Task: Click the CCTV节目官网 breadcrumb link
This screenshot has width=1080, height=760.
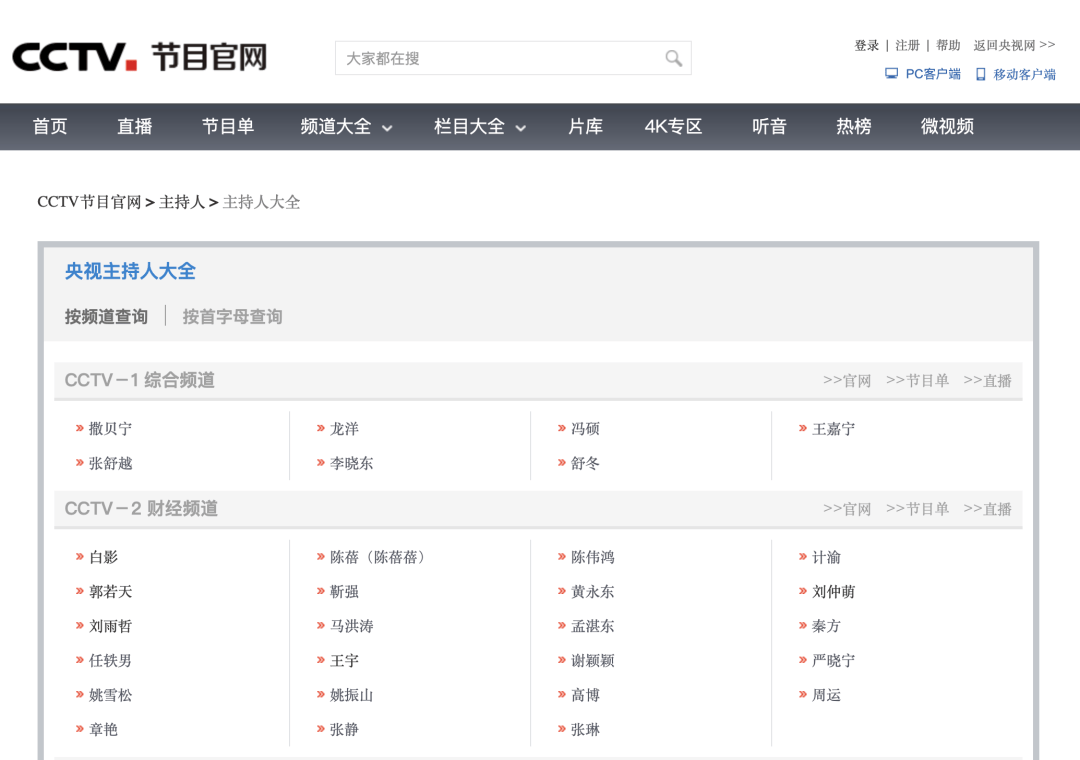Action: 89,202
